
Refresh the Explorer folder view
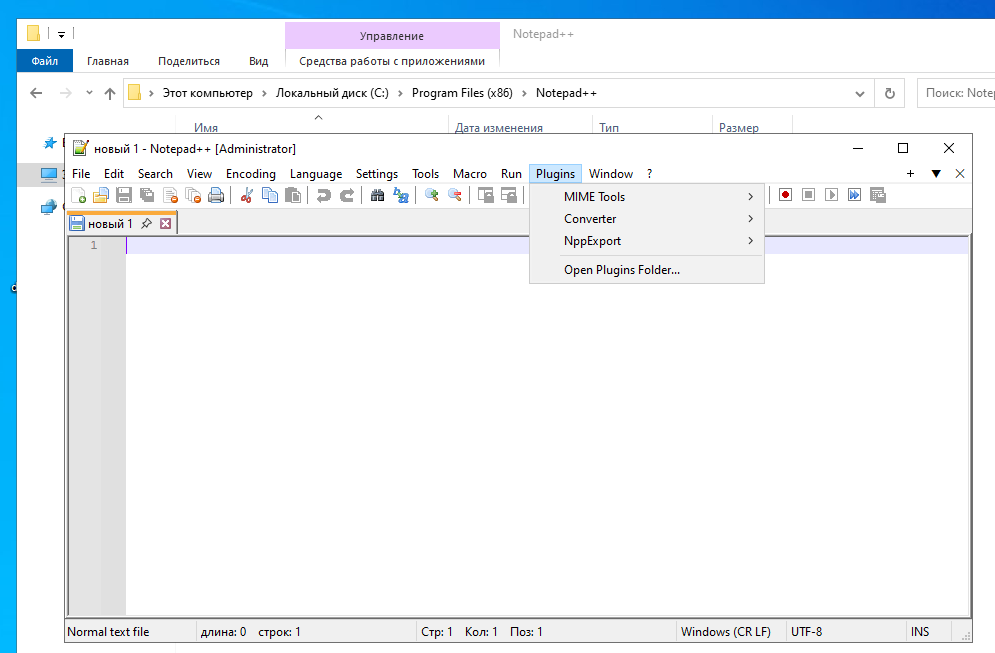890,93
